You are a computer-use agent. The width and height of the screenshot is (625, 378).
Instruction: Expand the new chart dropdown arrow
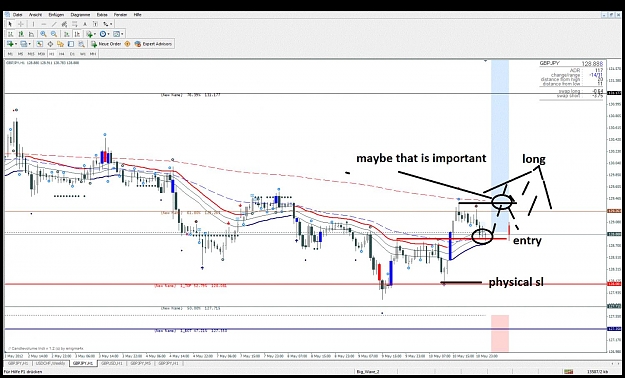(x=16, y=44)
